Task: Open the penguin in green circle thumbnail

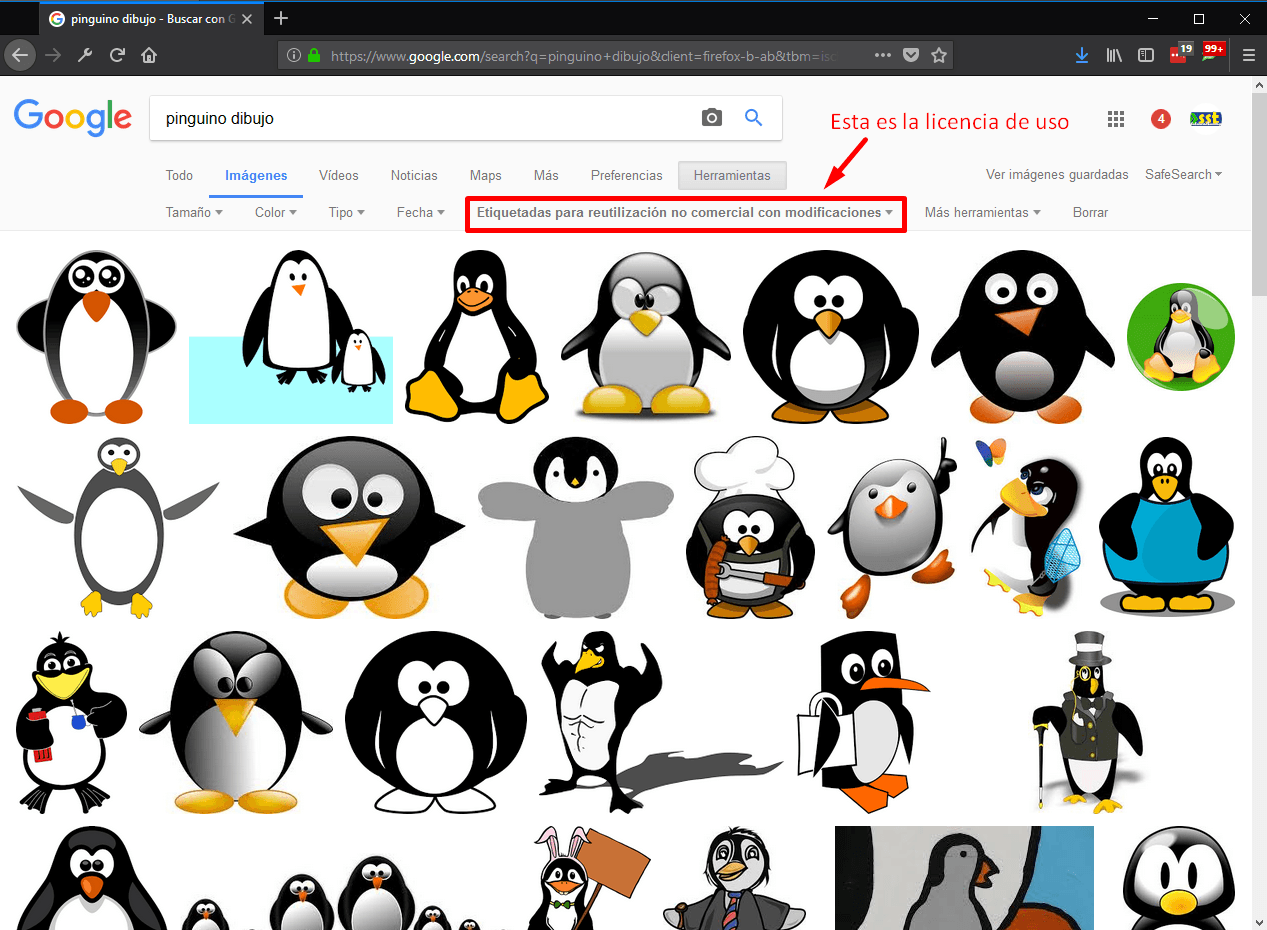Action: 1181,337
